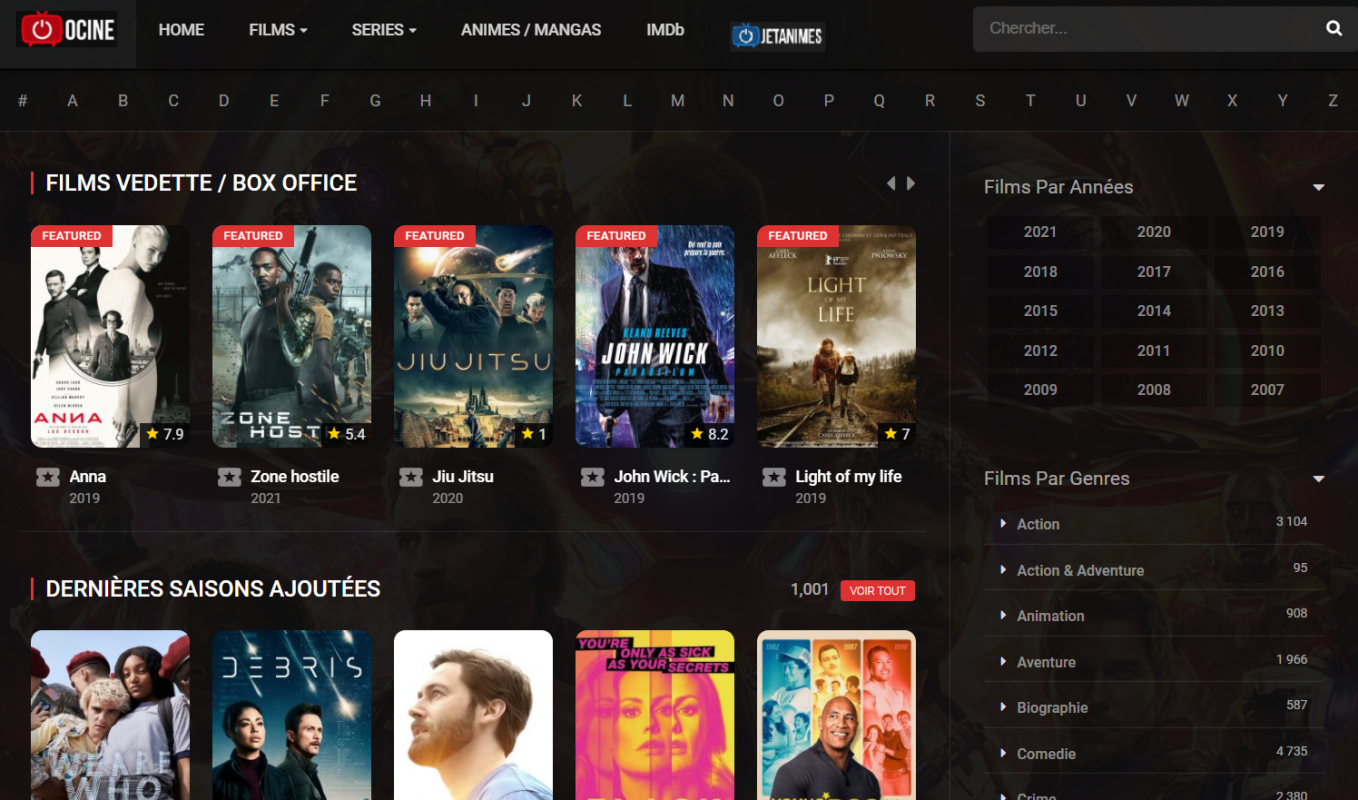1358x800 pixels.
Task: Open the JetAnimes logo link
Action: (x=777, y=36)
